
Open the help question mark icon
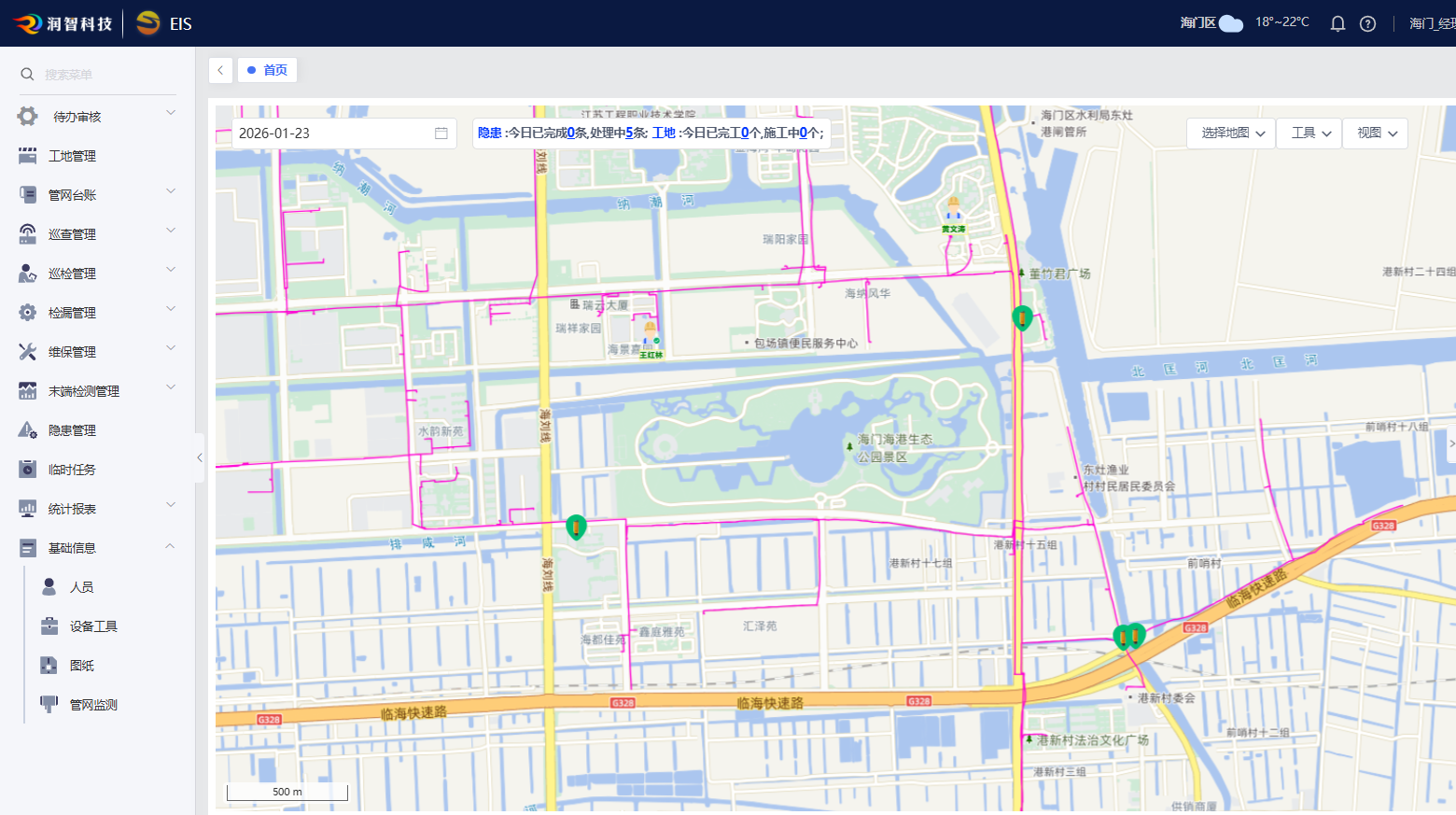[1367, 23]
